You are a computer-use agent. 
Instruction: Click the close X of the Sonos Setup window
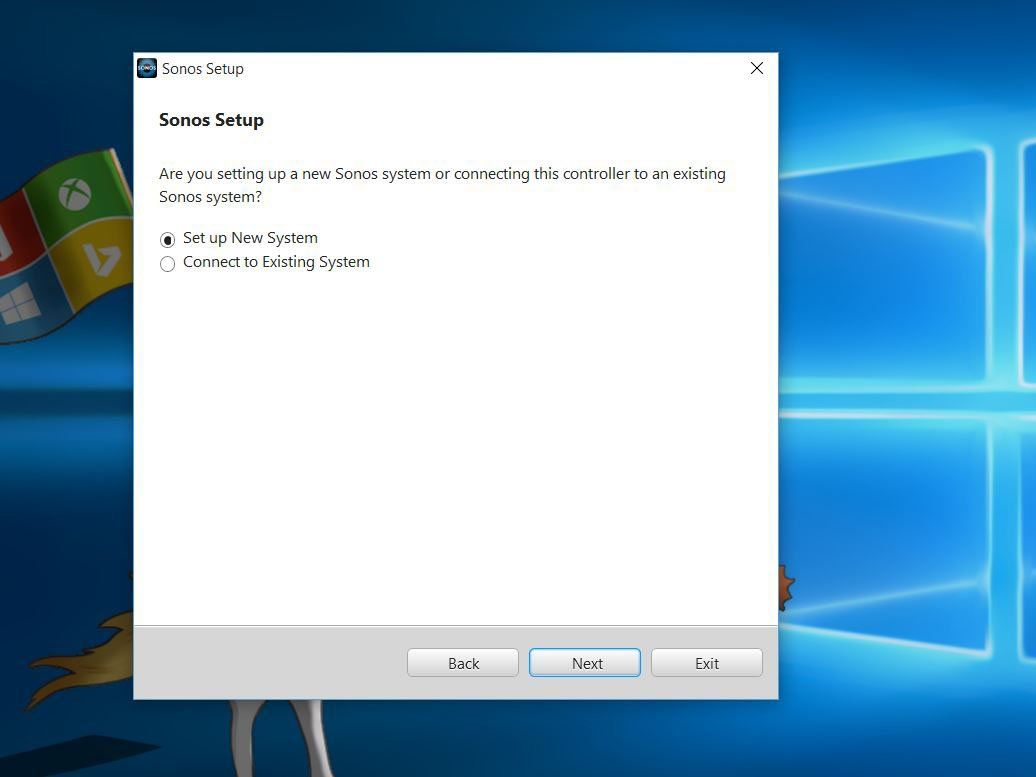(756, 68)
